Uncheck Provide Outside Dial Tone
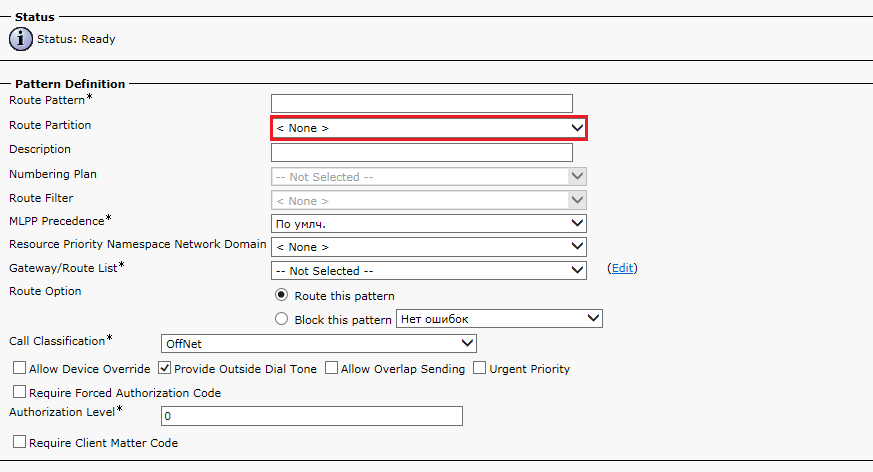The image size is (873, 472). tap(165, 369)
